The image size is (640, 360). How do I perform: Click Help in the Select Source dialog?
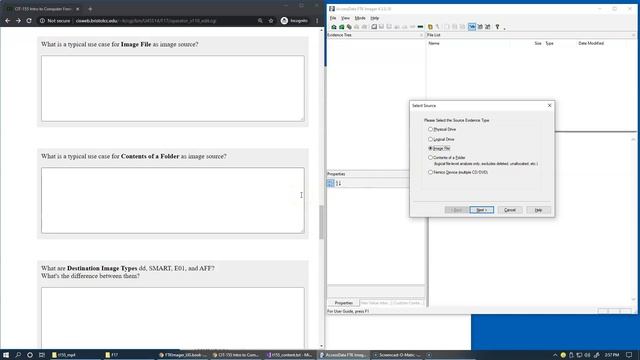pyautogui.click(x=538, y=210)
